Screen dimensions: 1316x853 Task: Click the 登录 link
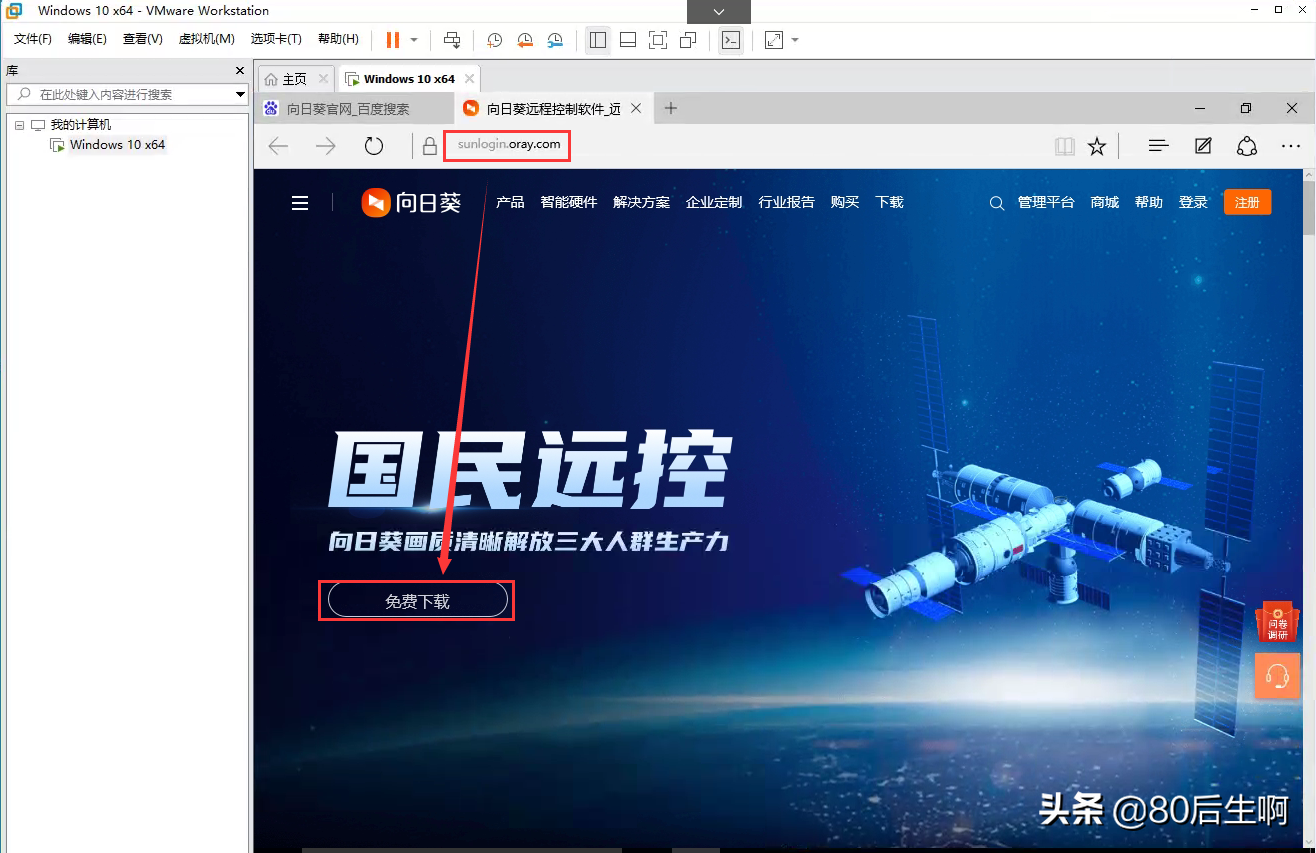[1193, 202]
